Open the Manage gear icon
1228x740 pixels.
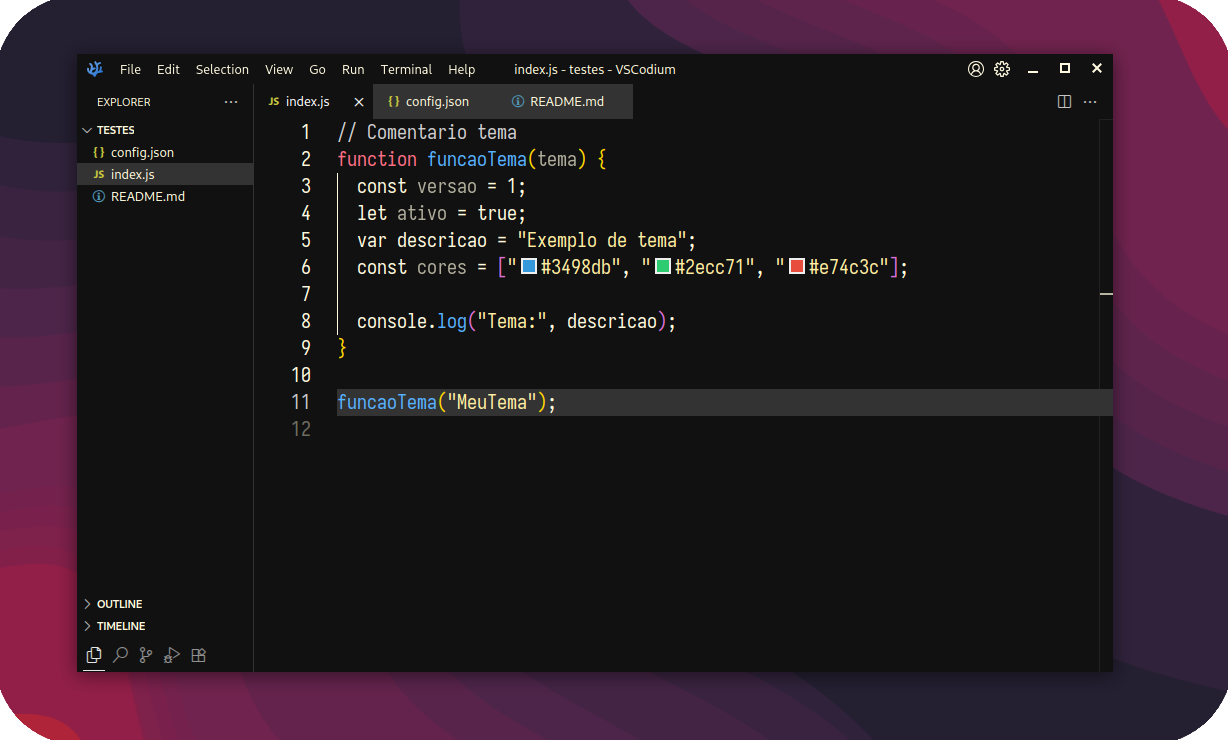1002,69
